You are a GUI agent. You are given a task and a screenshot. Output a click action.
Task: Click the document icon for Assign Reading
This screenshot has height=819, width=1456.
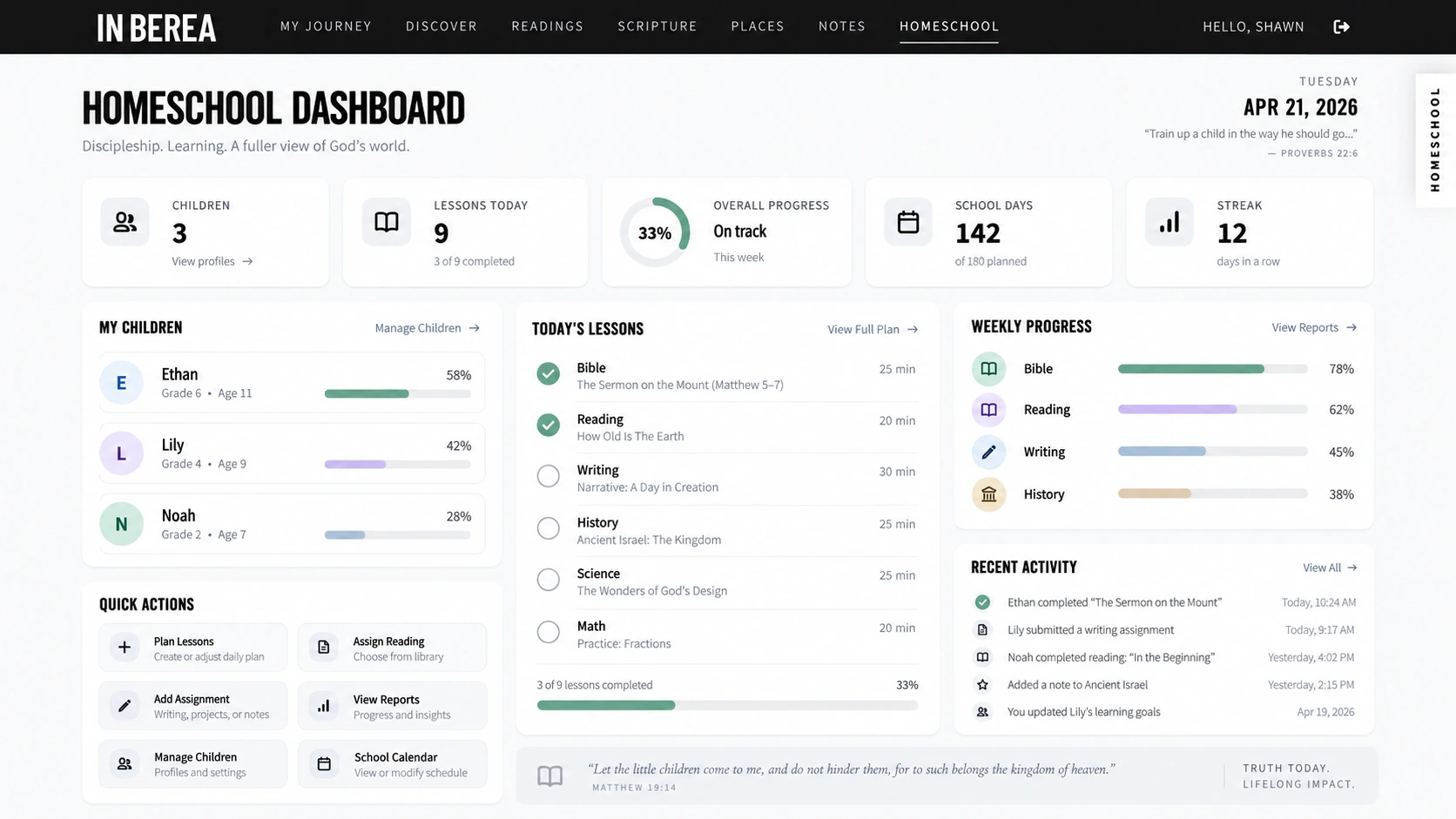pyautogui.click(x=324, y=648)
